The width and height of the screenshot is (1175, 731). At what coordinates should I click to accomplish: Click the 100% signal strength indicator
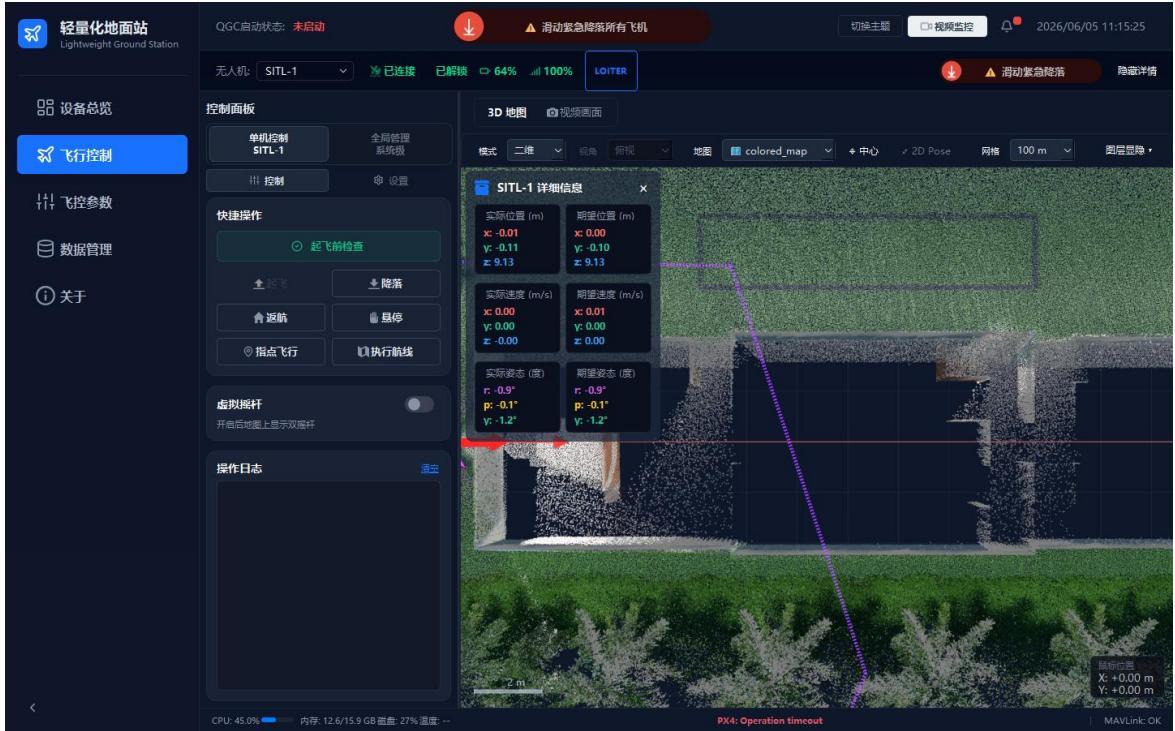(x=551, y=71)
